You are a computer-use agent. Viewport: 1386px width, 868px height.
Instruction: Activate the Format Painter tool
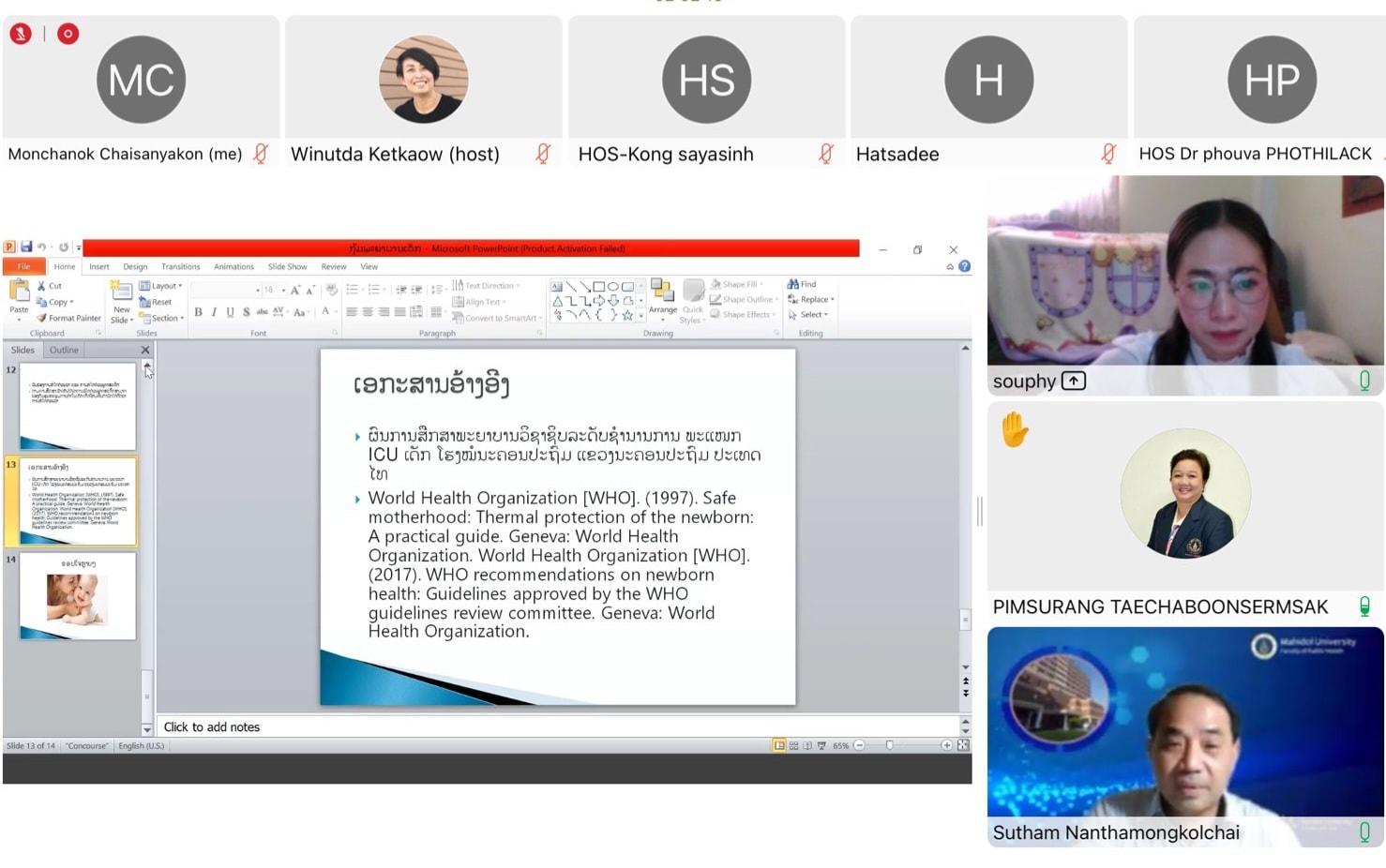[68, 318]
